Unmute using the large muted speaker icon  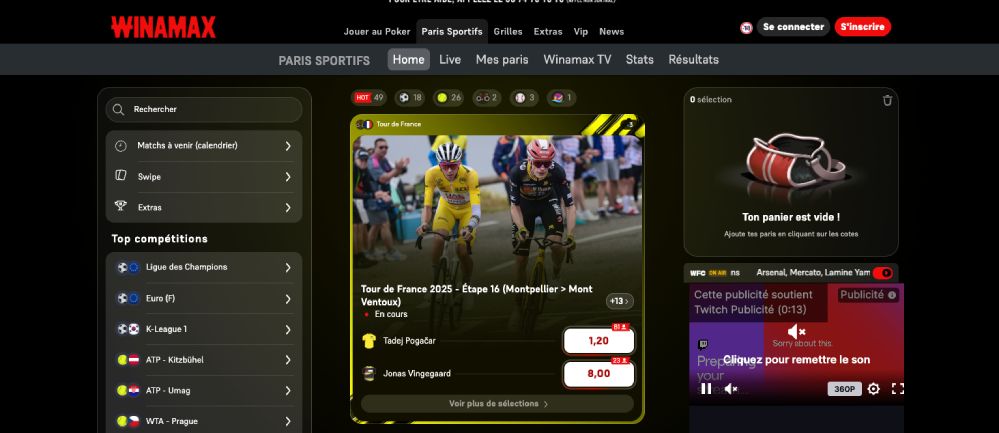tap(796, 331)
